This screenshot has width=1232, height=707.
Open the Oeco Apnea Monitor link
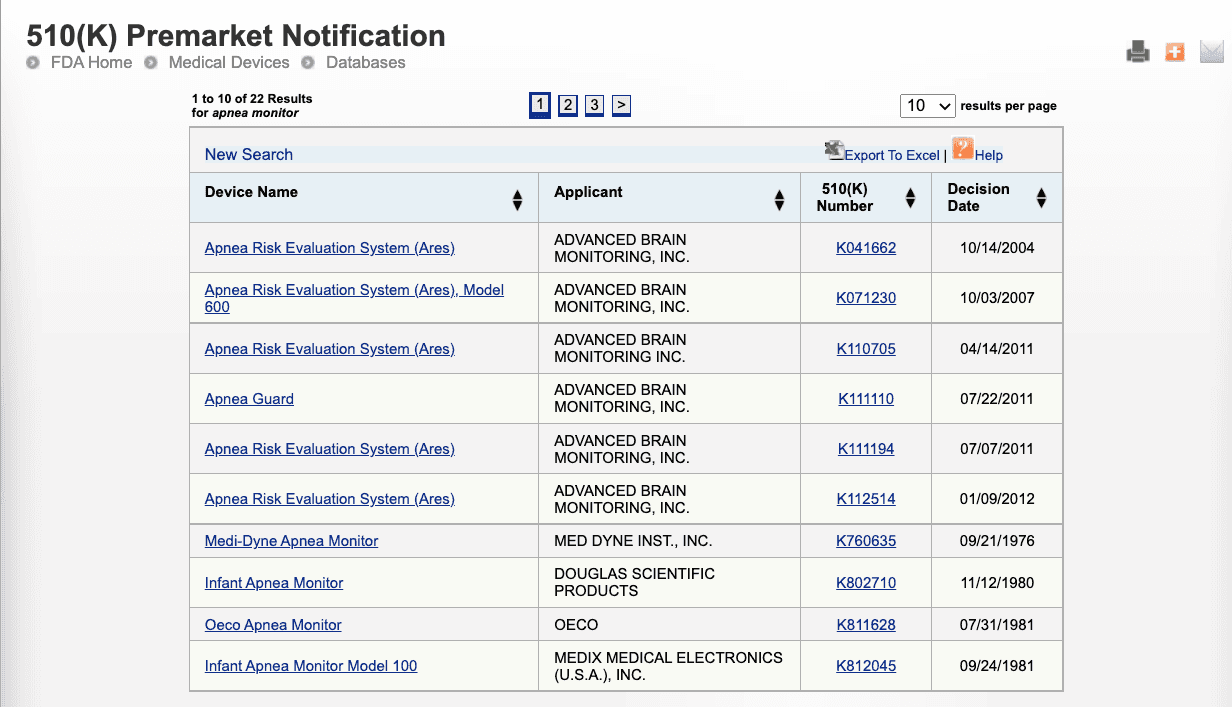(273, 625)
